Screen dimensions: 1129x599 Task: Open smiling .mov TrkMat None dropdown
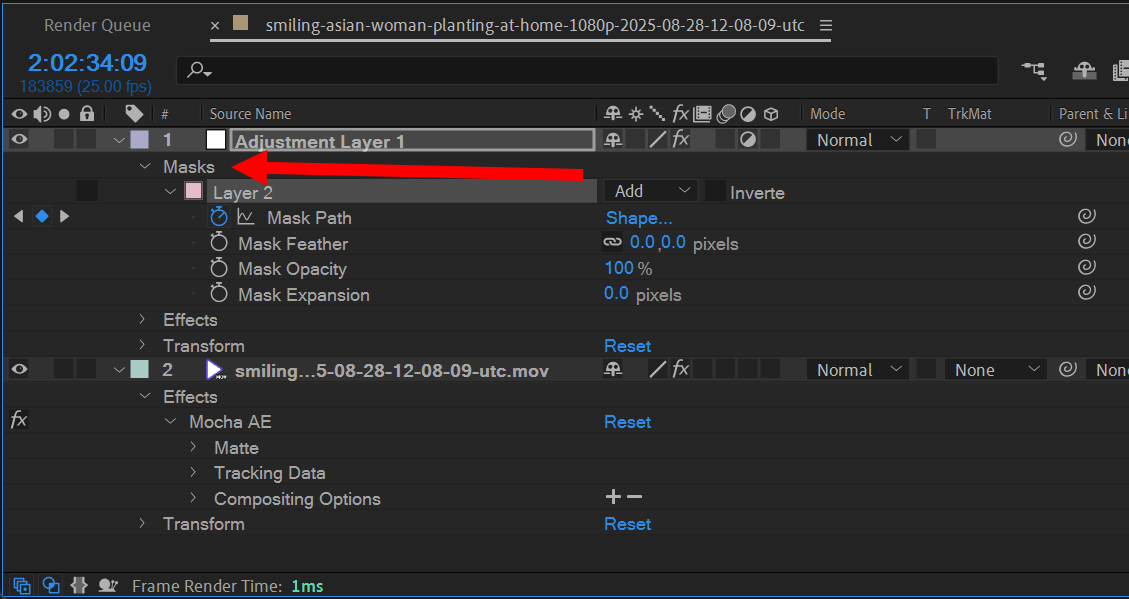(x=996, y=369)
